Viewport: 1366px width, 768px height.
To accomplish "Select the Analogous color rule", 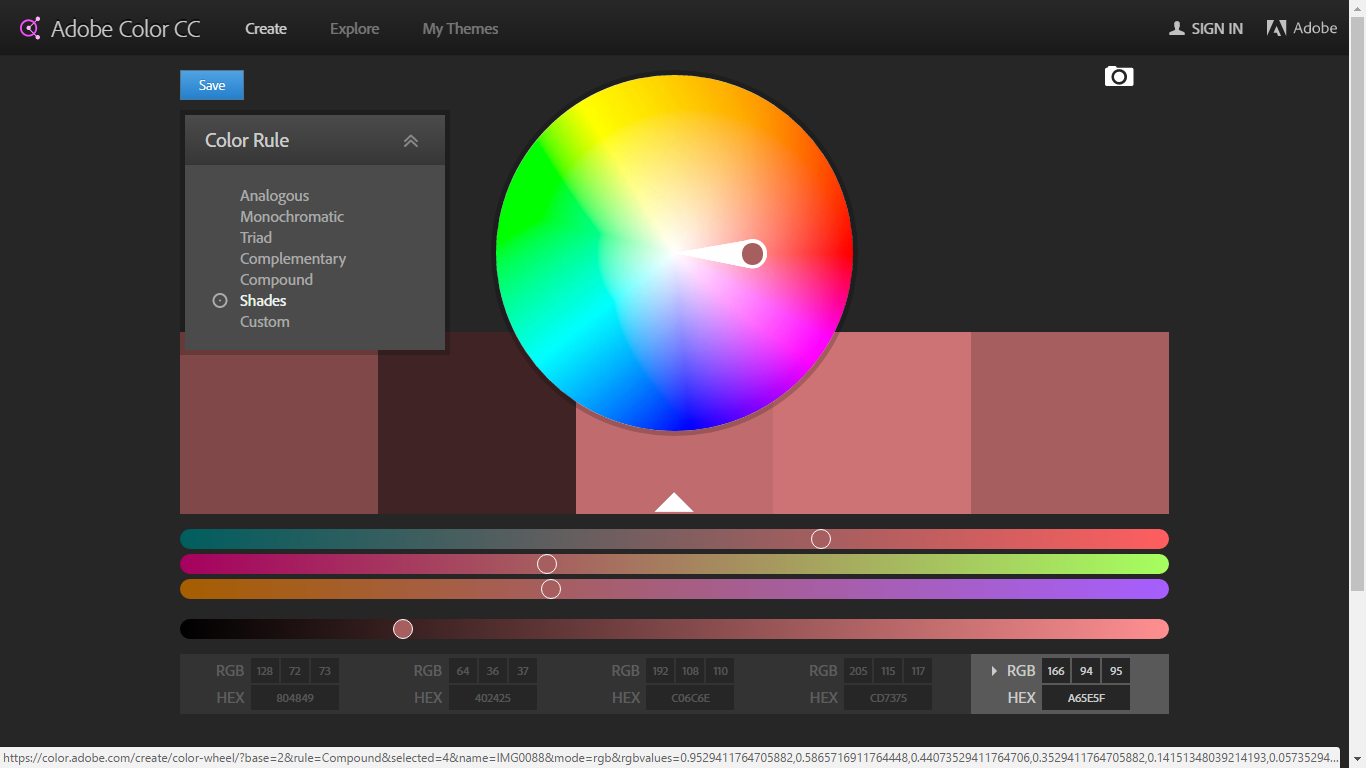I will 274,196.
